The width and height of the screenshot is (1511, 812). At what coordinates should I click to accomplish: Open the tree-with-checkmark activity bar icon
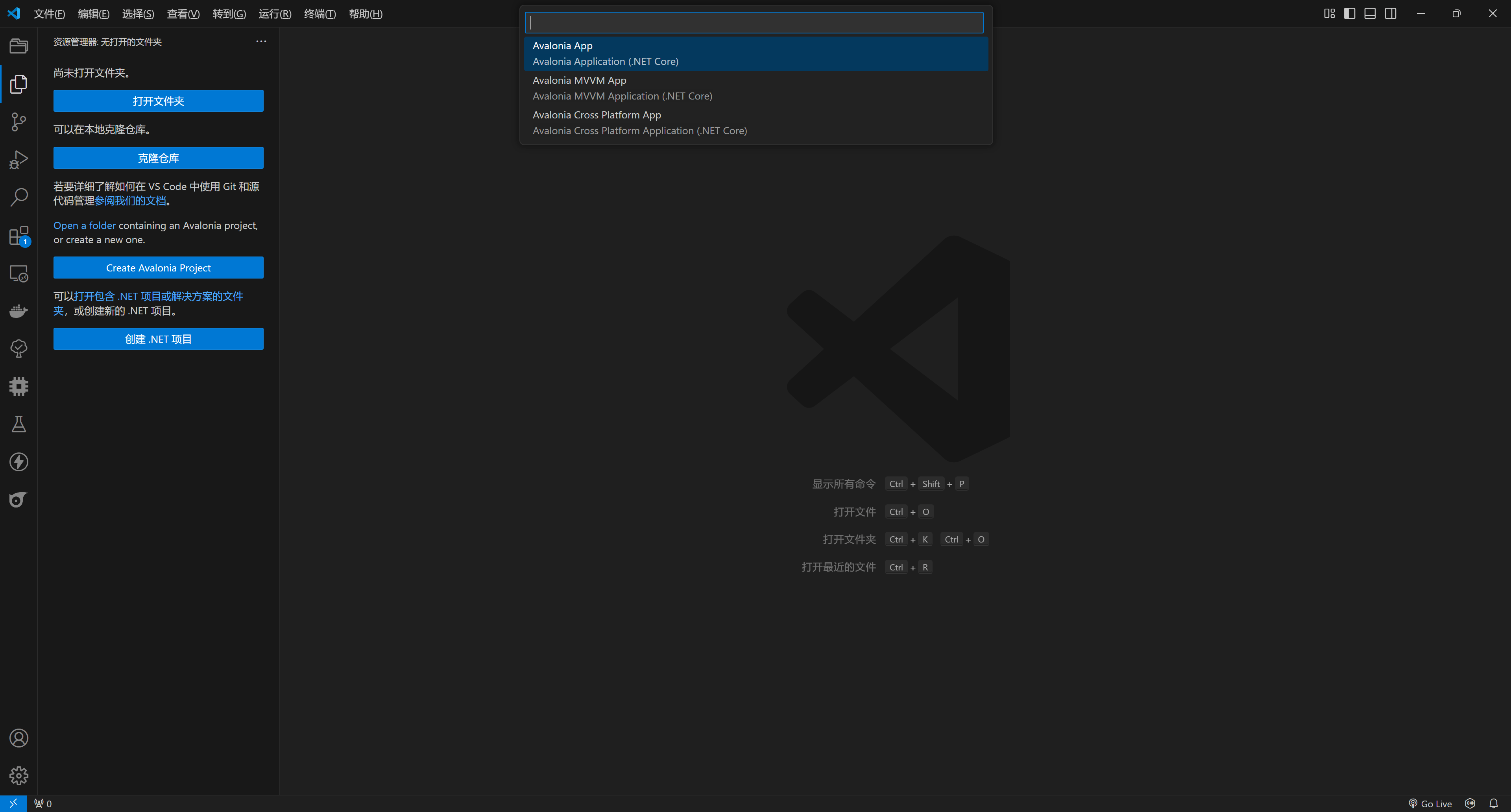[19, 348]
